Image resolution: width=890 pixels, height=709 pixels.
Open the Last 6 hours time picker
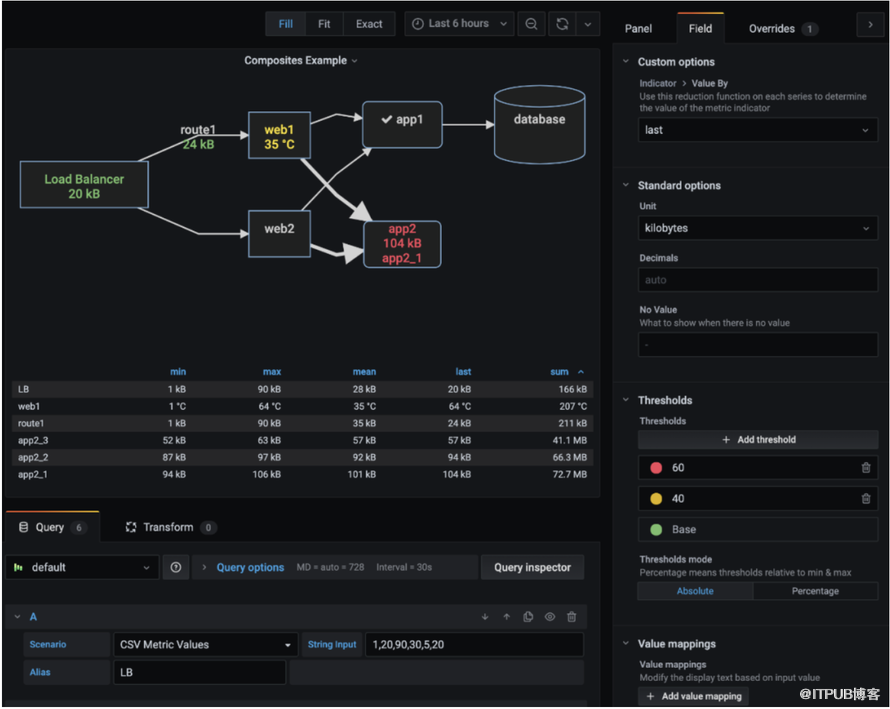(459, 24)
